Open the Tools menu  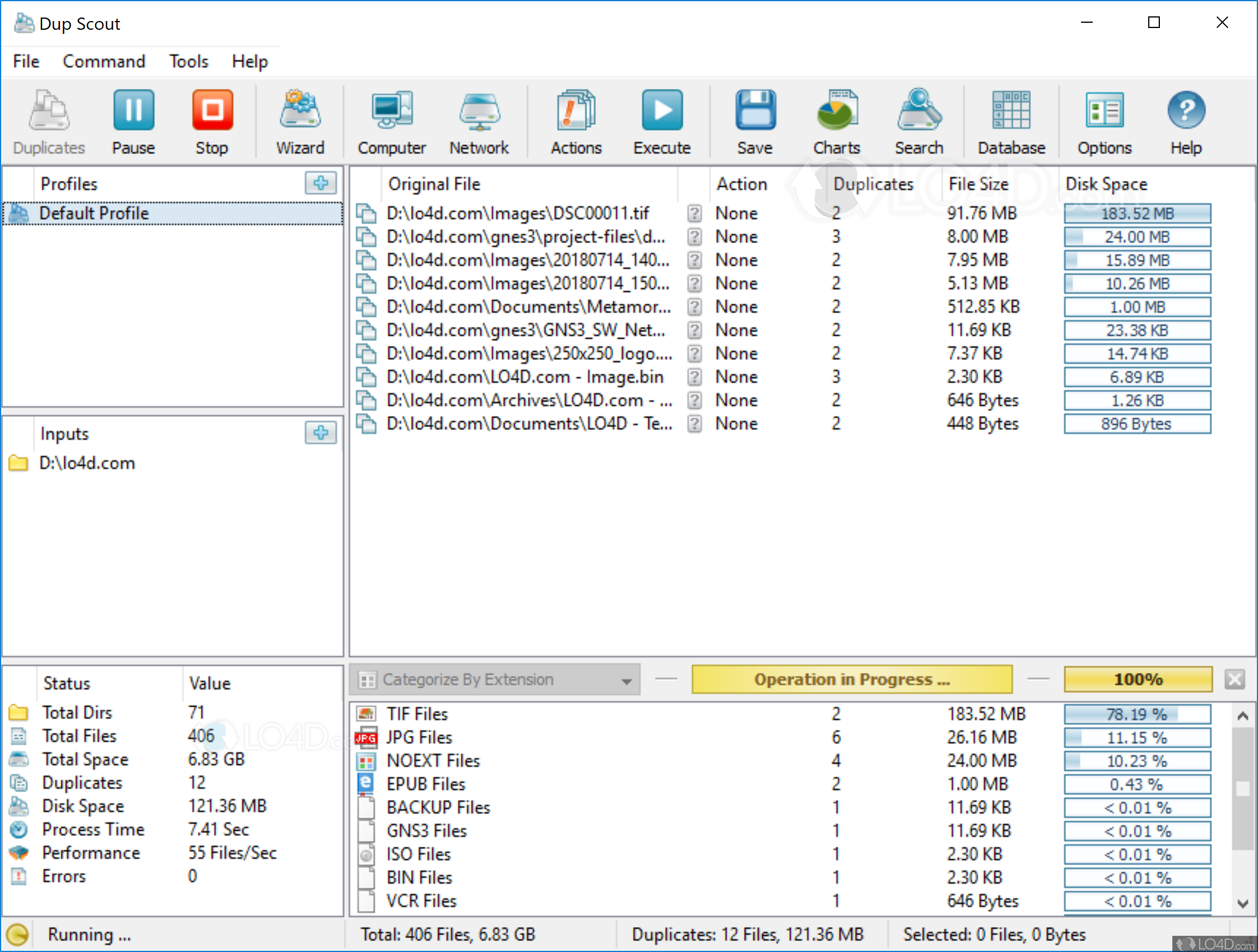(x=188, y=61)
